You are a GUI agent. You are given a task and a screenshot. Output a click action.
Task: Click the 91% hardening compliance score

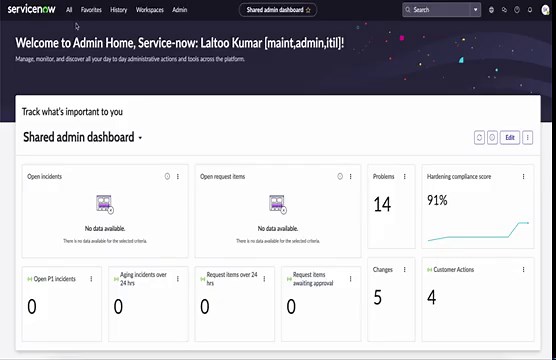click(437, 200)
